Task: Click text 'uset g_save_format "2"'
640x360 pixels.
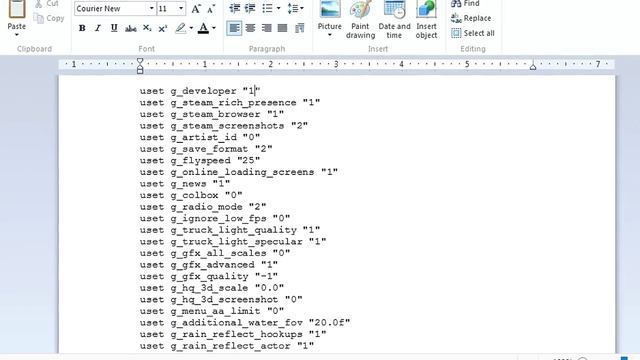Action: pyautogui.click(x=206, y=149)
